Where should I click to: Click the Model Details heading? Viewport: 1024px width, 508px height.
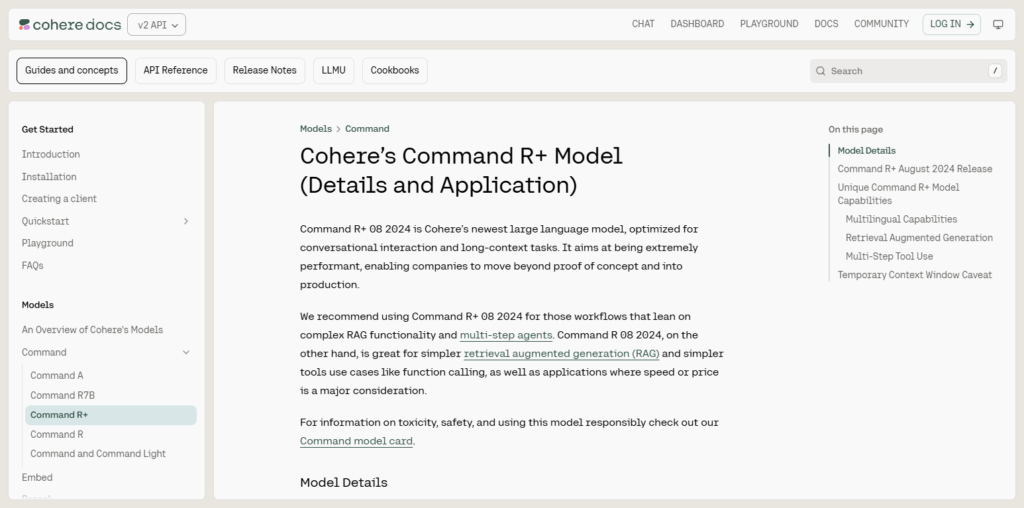pyautogui.click(x=344, y=483)
